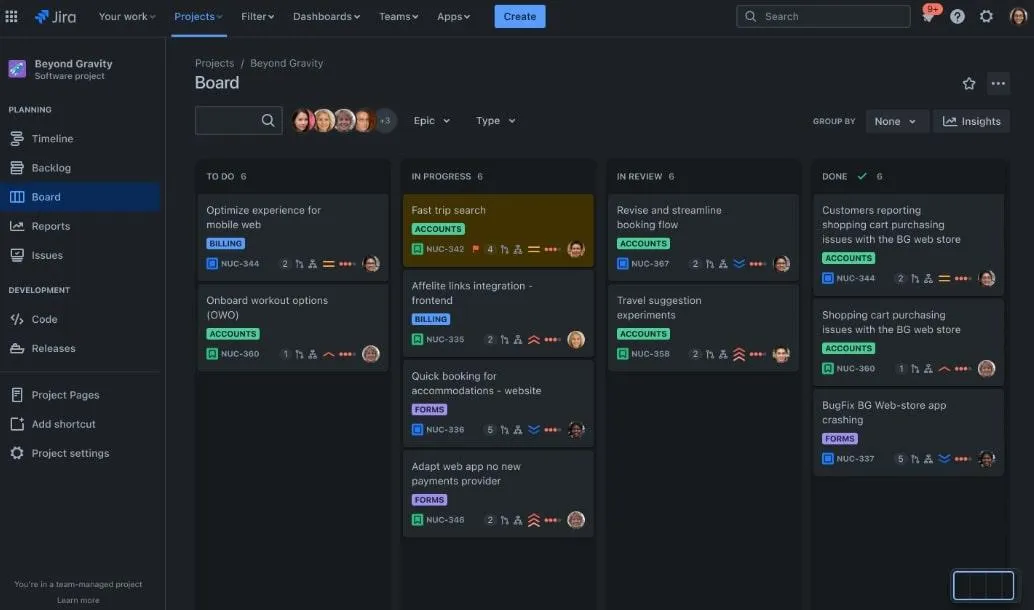Viewport: 1034px width, 610px height.
Task: Open the settings gear in top bar
Action: tap(986, 16)
